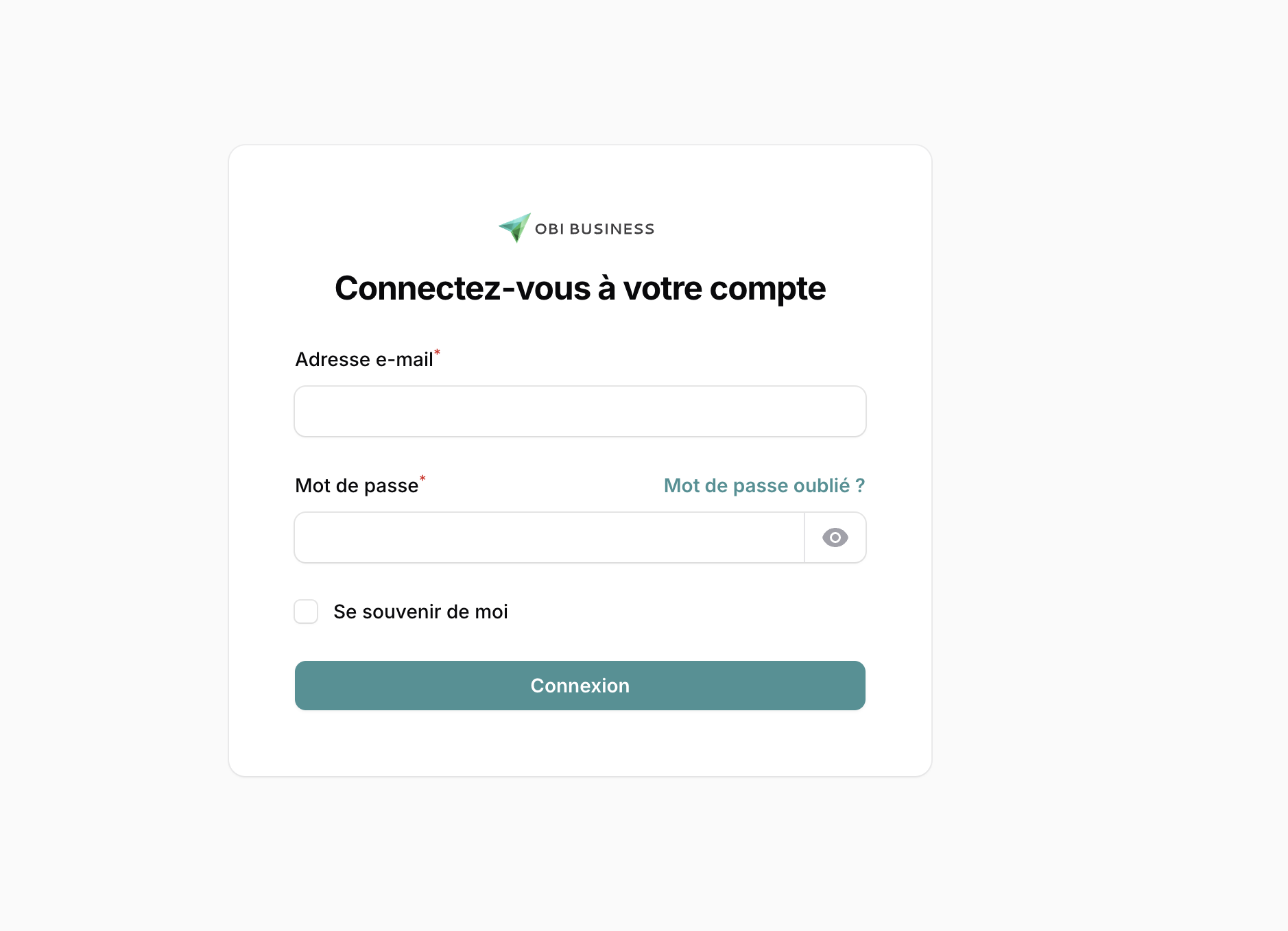1288x931 pixels.
Task: Click the password field just left of the eye icon
Action: [782, 537]
